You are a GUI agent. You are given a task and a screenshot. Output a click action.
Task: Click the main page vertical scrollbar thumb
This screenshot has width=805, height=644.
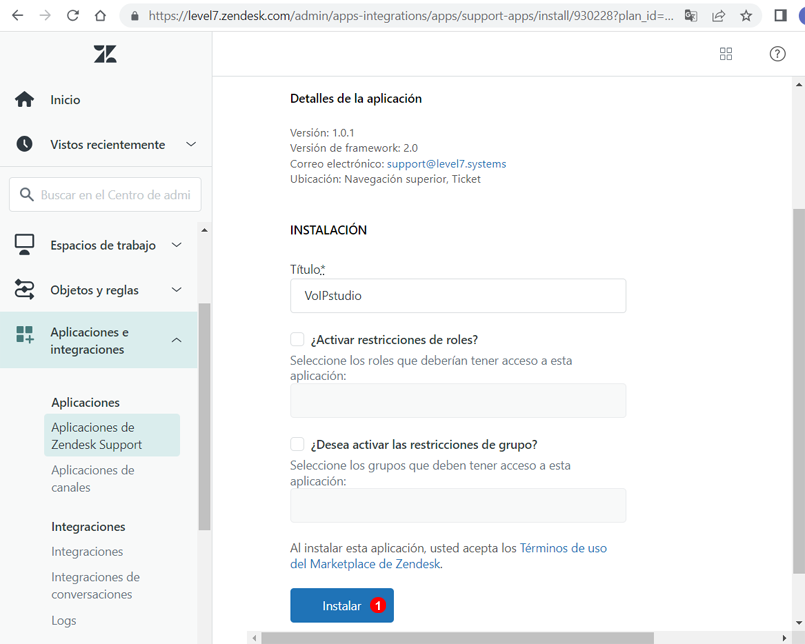799,391
